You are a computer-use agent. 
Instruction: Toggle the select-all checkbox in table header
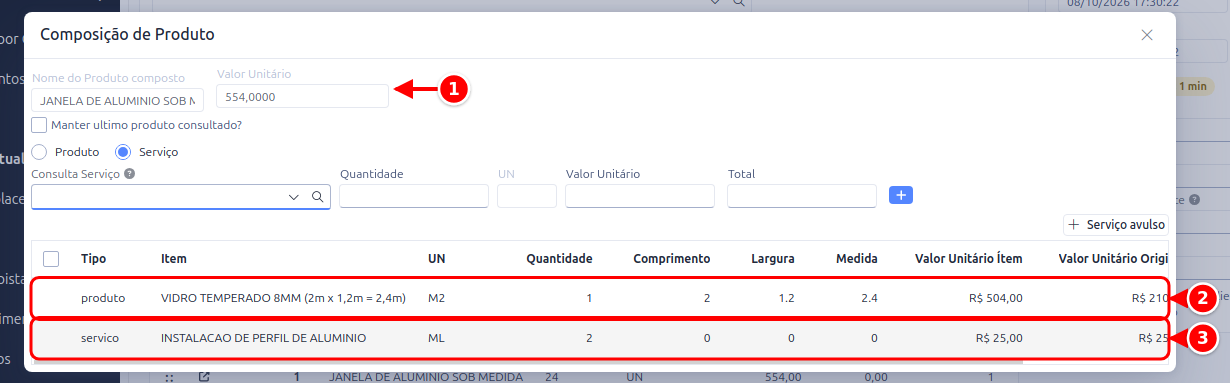(x=51, y=259)
